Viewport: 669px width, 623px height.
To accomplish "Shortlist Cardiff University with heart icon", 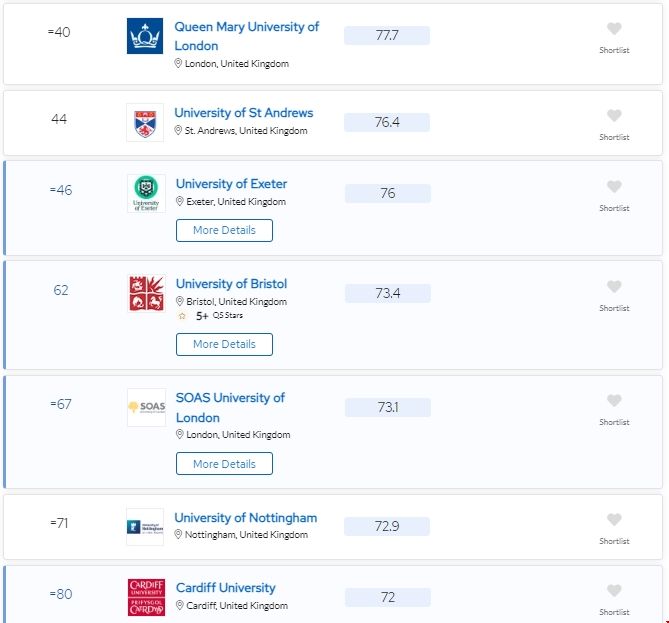I will point(614,591).
